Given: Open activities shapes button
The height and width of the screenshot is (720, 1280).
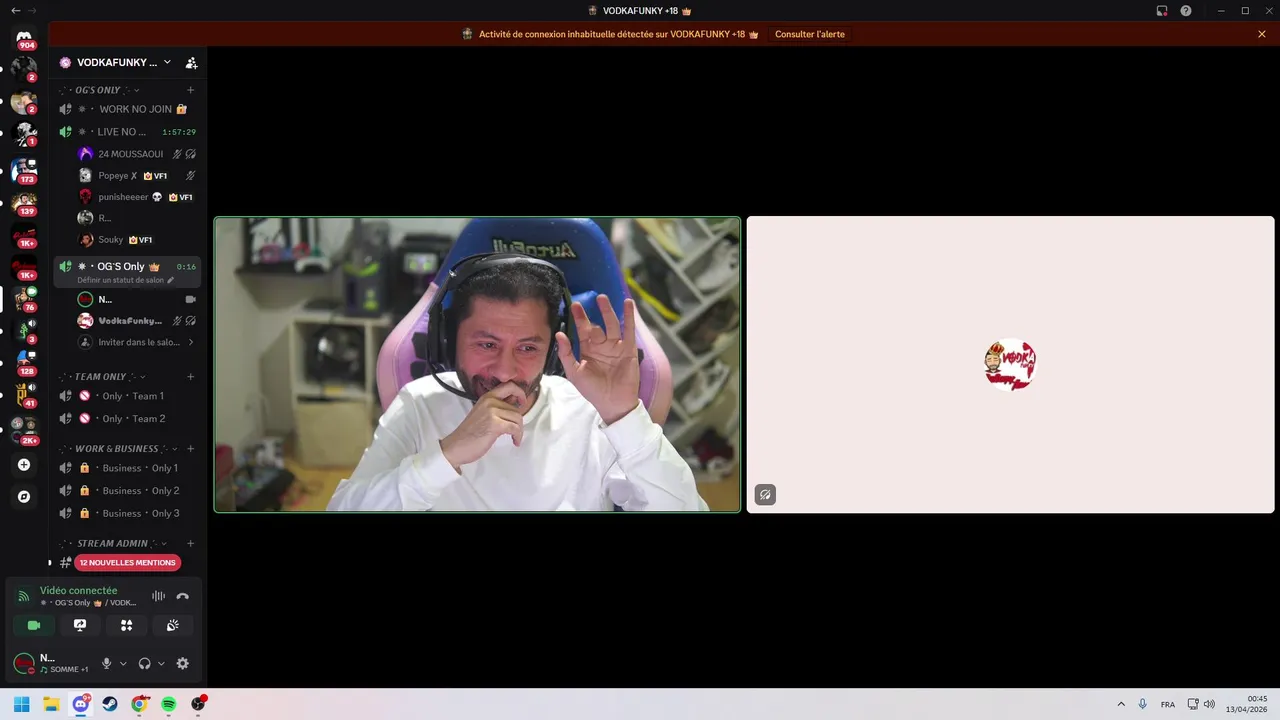Looking at the screenshot, I should coord(126,625).
